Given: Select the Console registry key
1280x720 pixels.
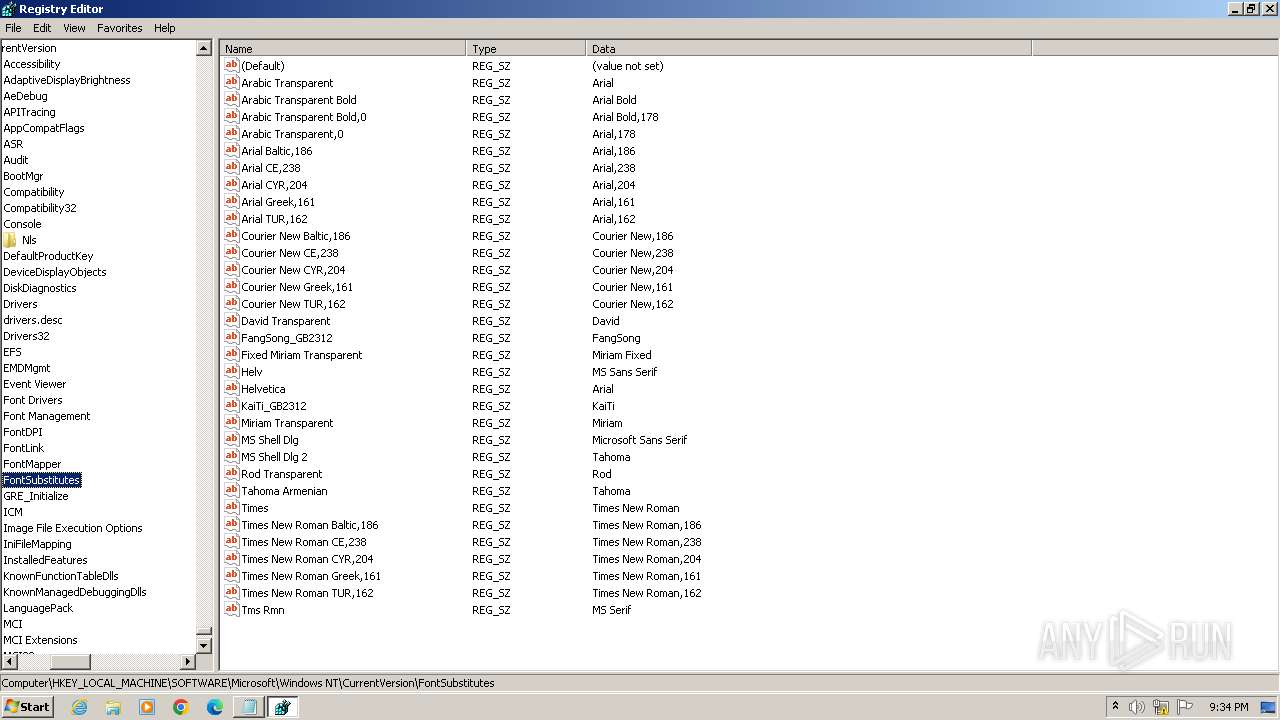Looking at the screenshot, I should click(x=22, y=224).
